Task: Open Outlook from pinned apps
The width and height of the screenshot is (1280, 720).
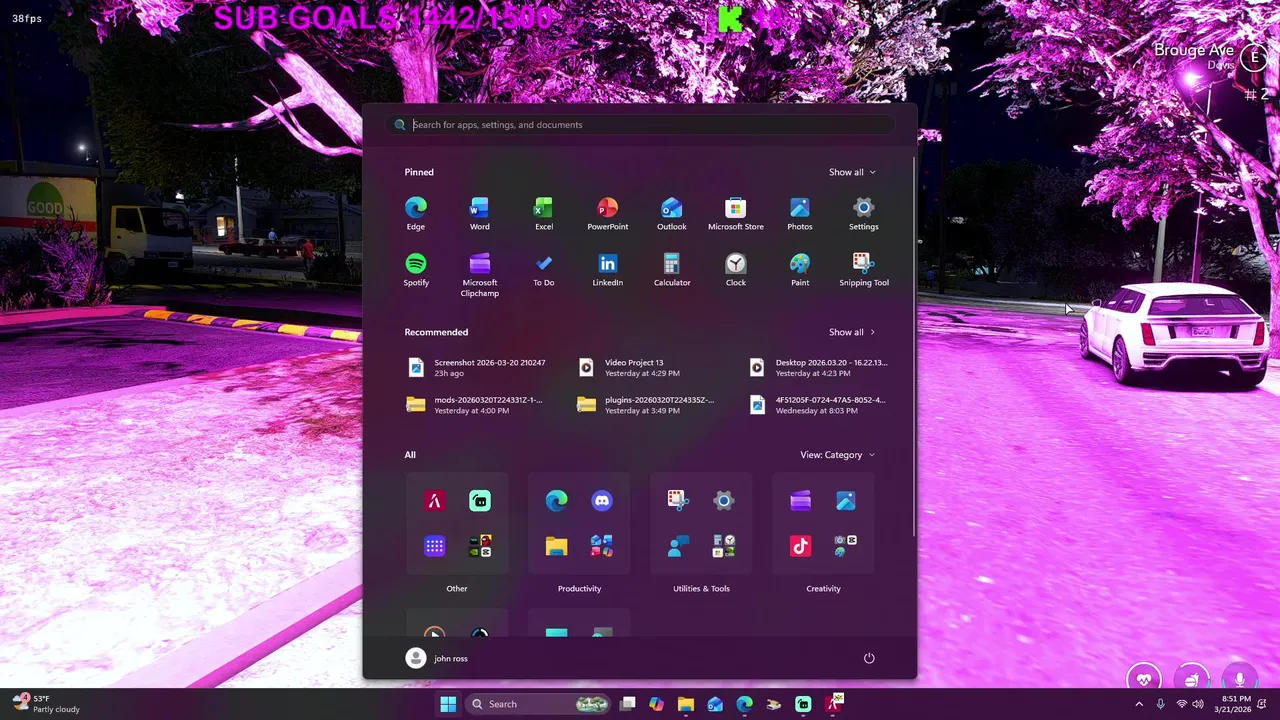Action: click(x=672, y=213)
